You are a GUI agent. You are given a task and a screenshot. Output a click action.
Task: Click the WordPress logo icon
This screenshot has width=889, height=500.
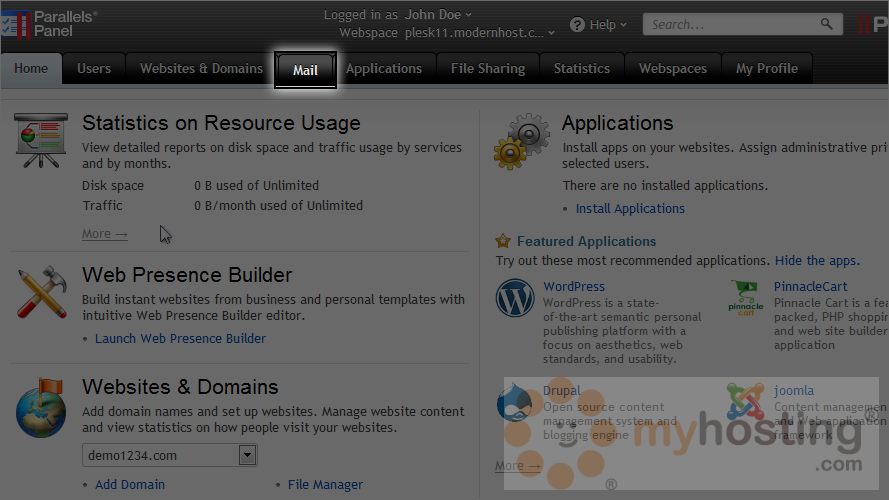(x=515, y=298)
